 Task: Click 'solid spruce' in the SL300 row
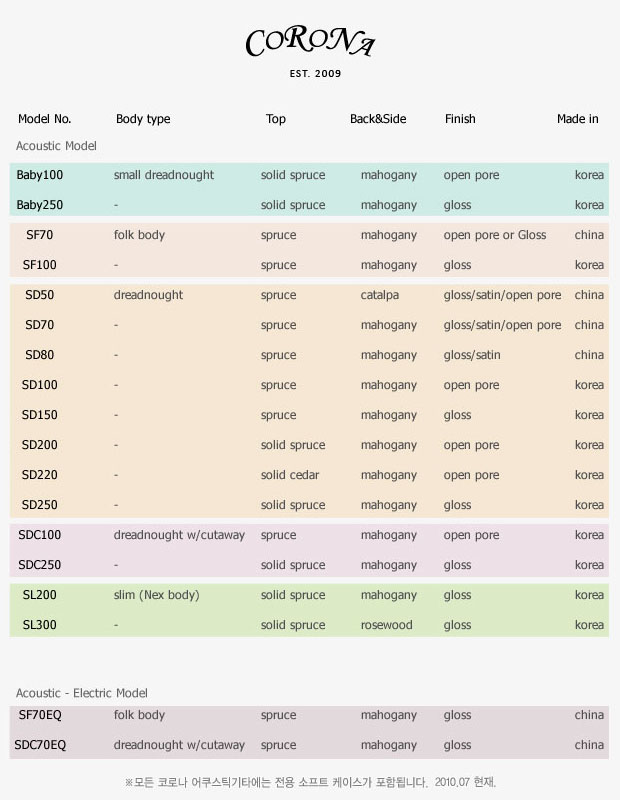(293, 626)
